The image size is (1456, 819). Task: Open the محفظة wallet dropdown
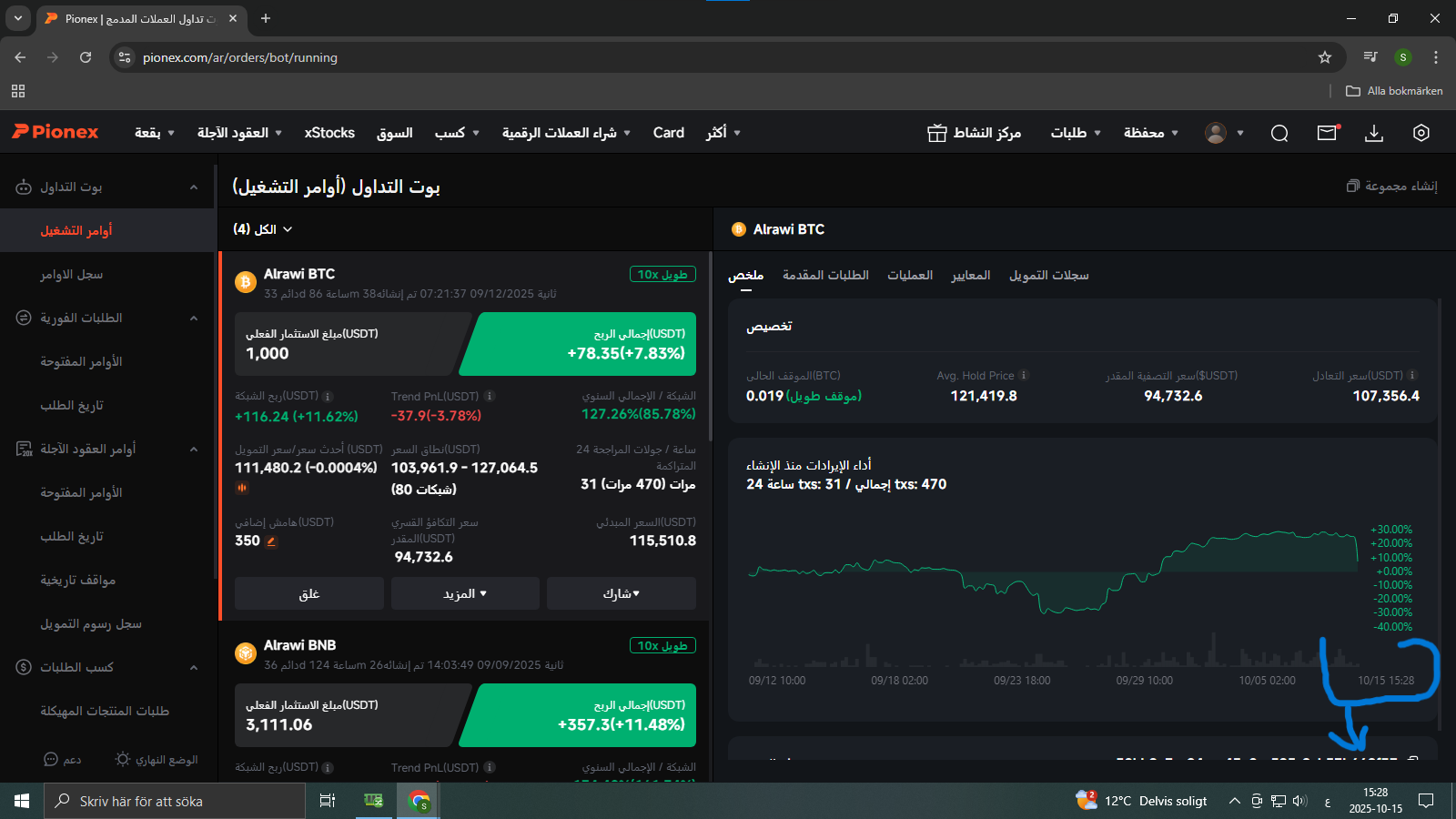1151,133
